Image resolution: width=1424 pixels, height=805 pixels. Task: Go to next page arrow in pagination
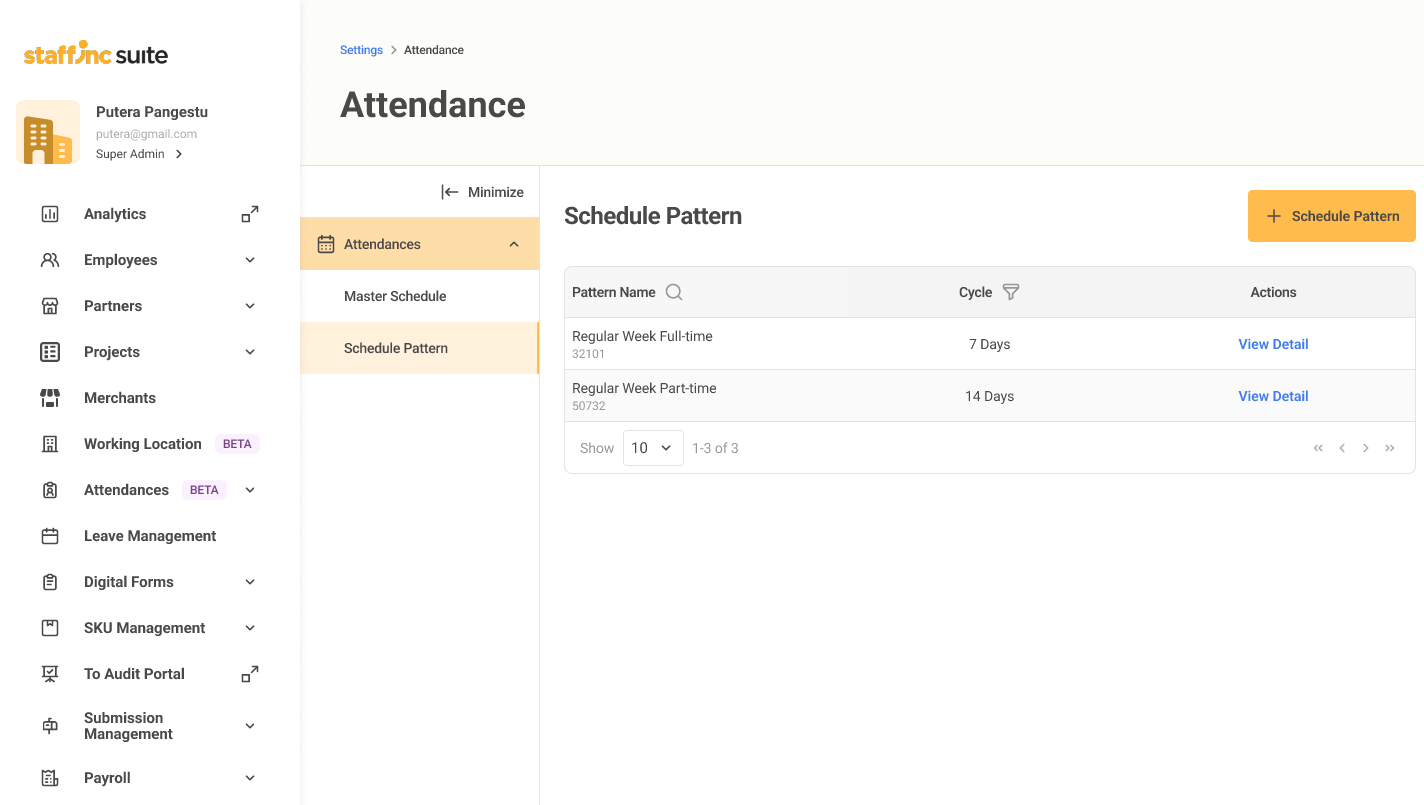click(x=1366, y=448)
